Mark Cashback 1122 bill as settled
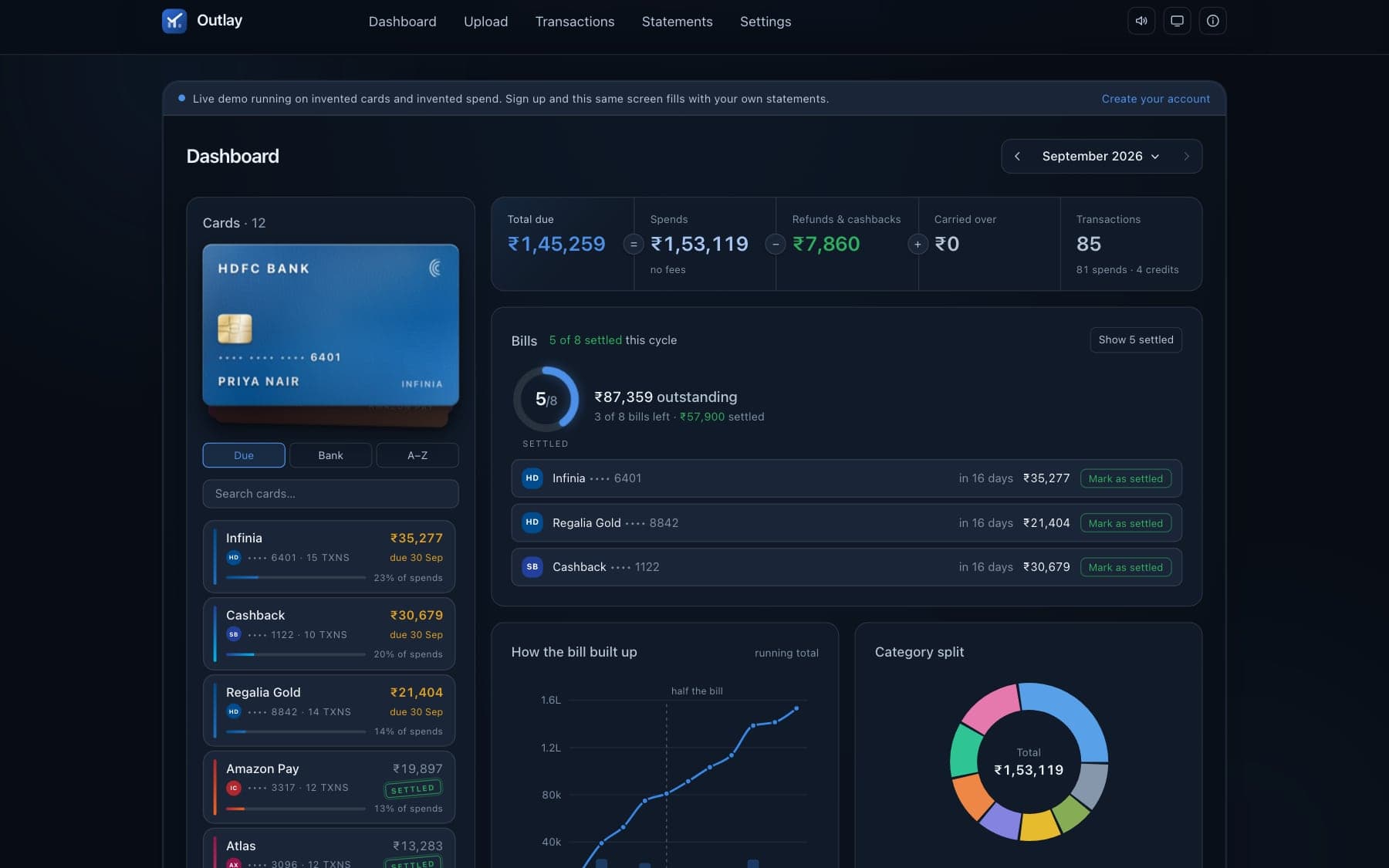Screen dimensions: 1389x868 pos(1125,567)
